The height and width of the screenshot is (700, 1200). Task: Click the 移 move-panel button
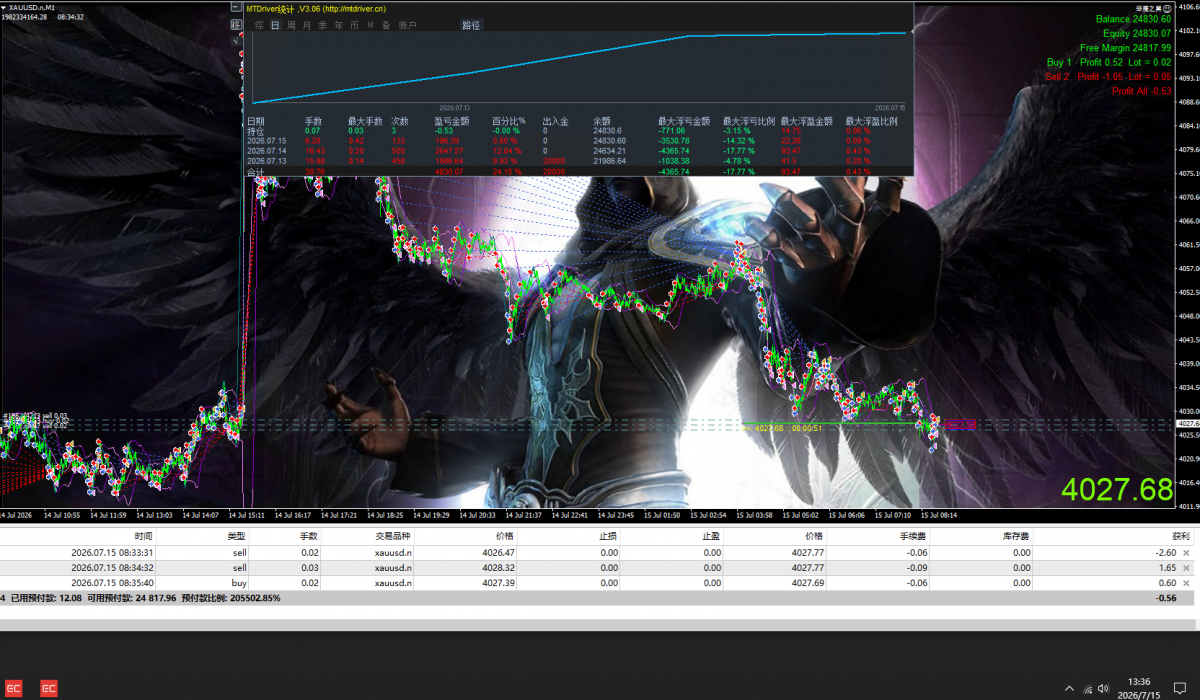click(236, 25)
